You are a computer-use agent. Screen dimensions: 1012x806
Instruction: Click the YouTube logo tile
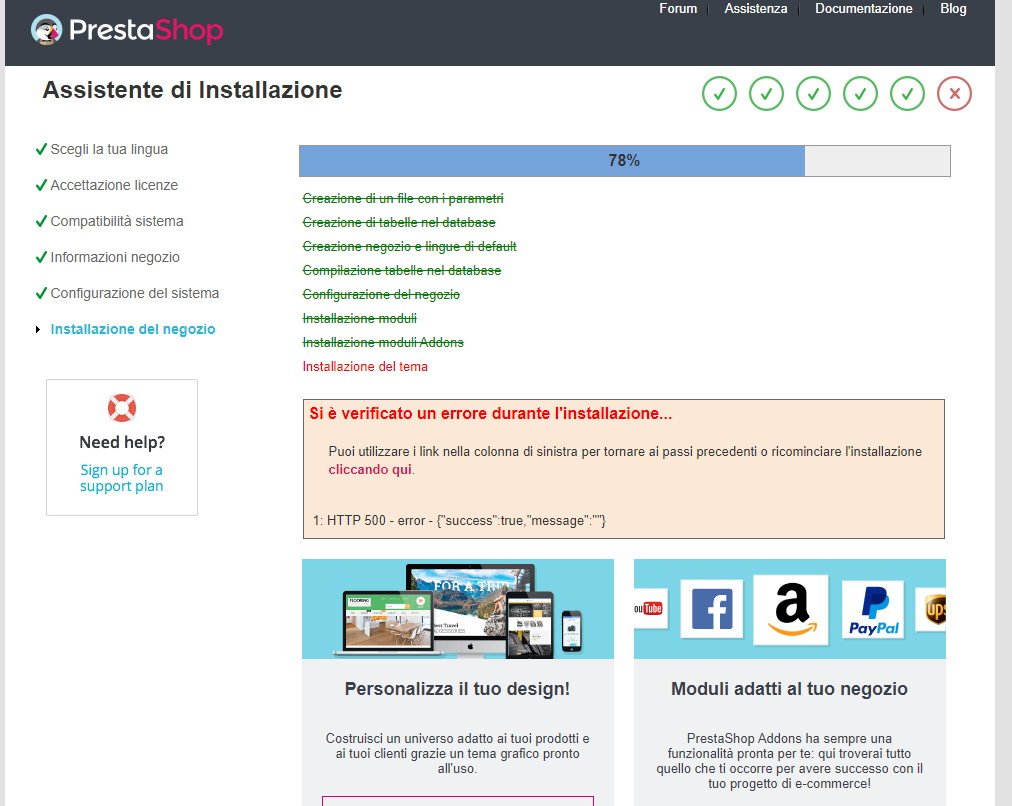650,609
